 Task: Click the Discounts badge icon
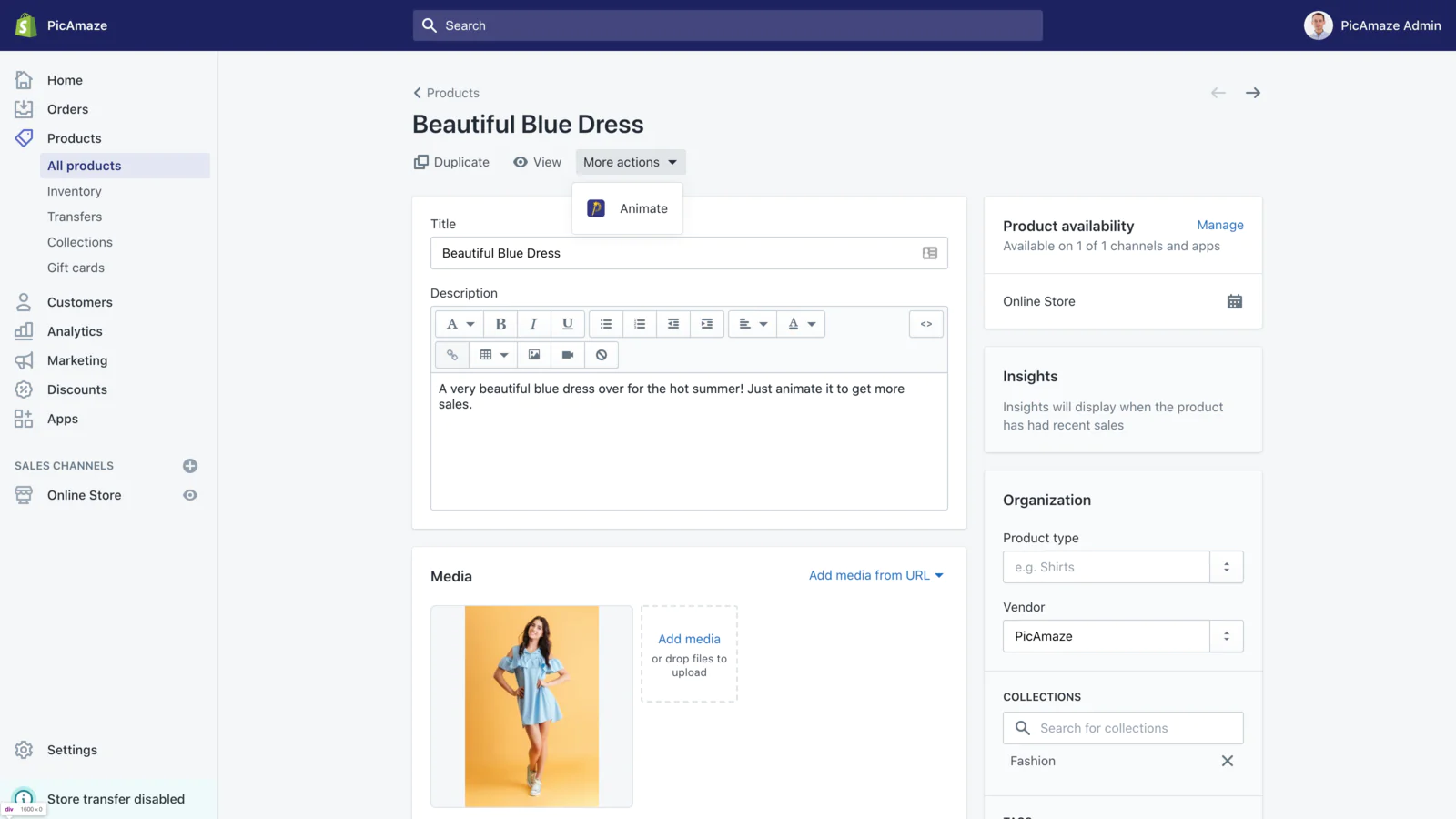pos(24,389)
